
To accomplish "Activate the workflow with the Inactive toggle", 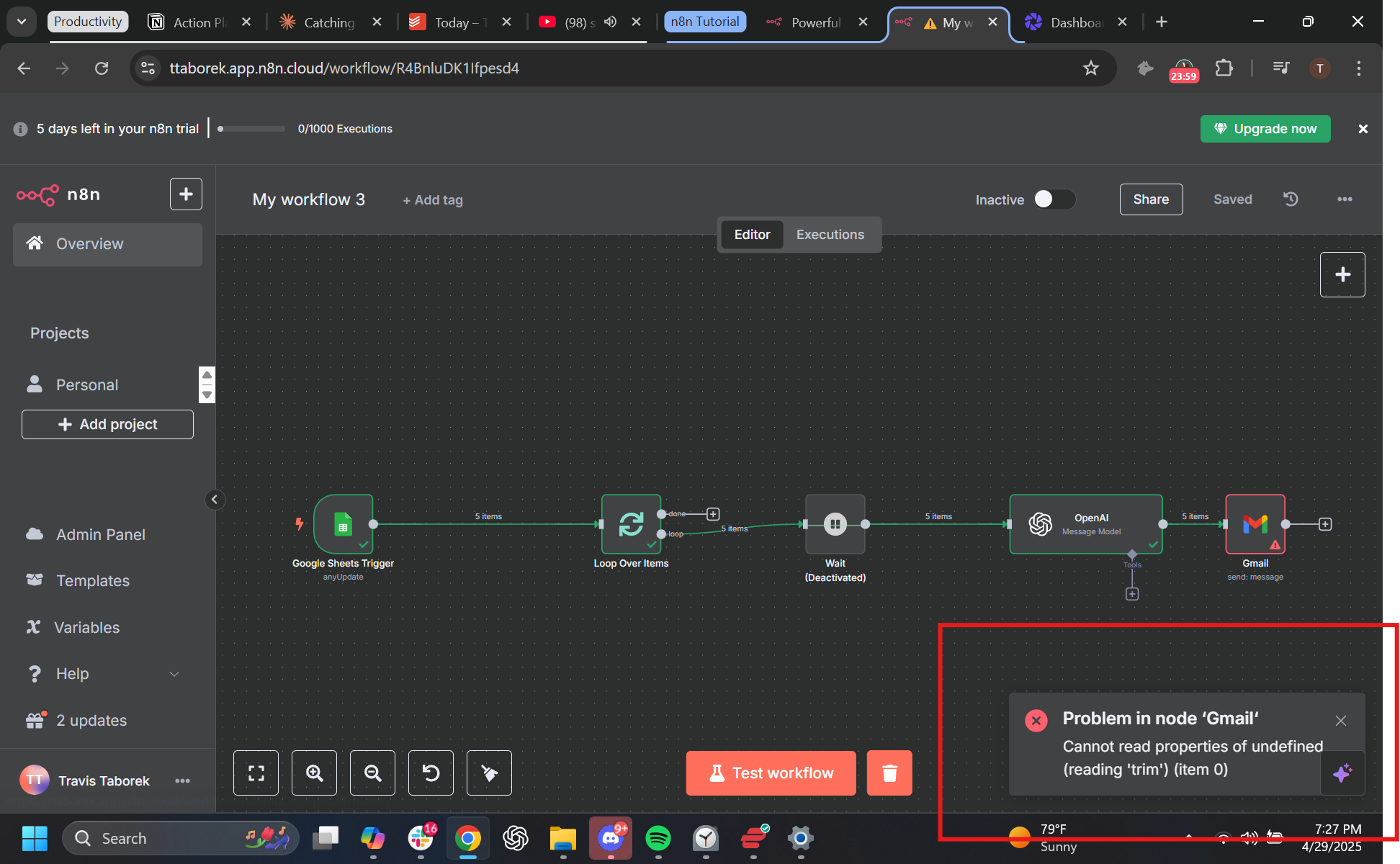I will (1054, 199).
